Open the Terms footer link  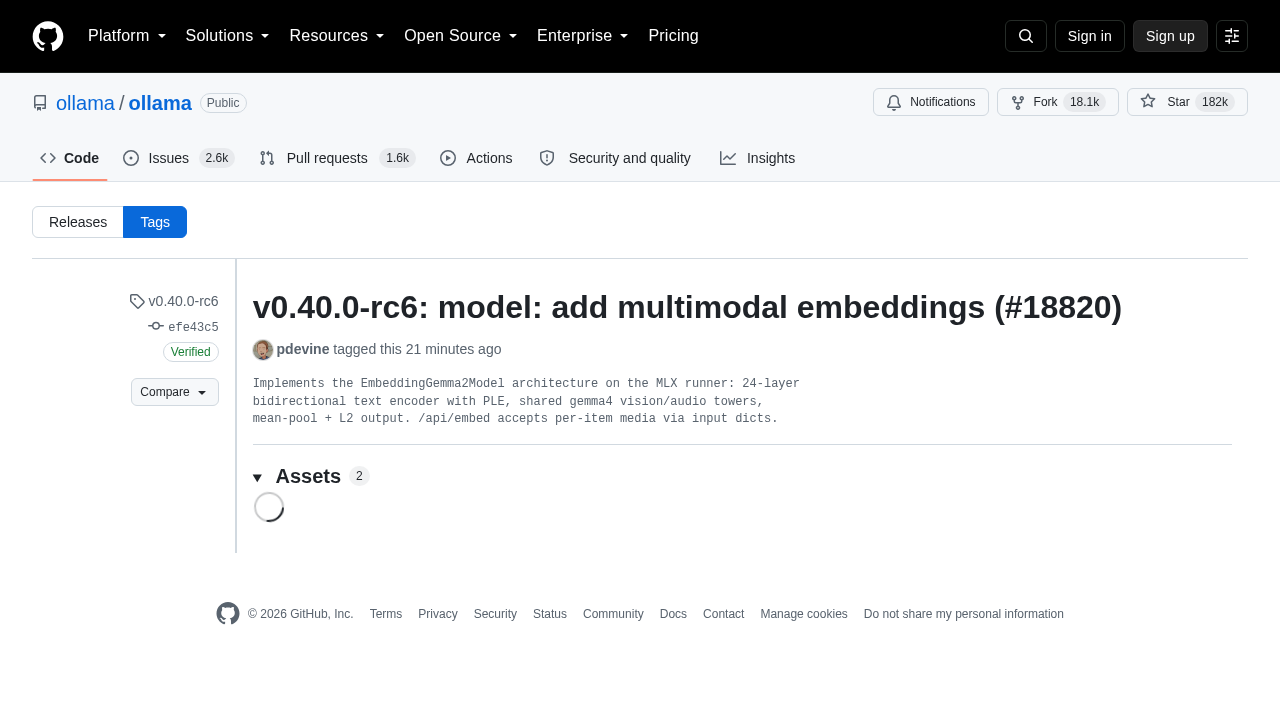click(x=386, y=614)
